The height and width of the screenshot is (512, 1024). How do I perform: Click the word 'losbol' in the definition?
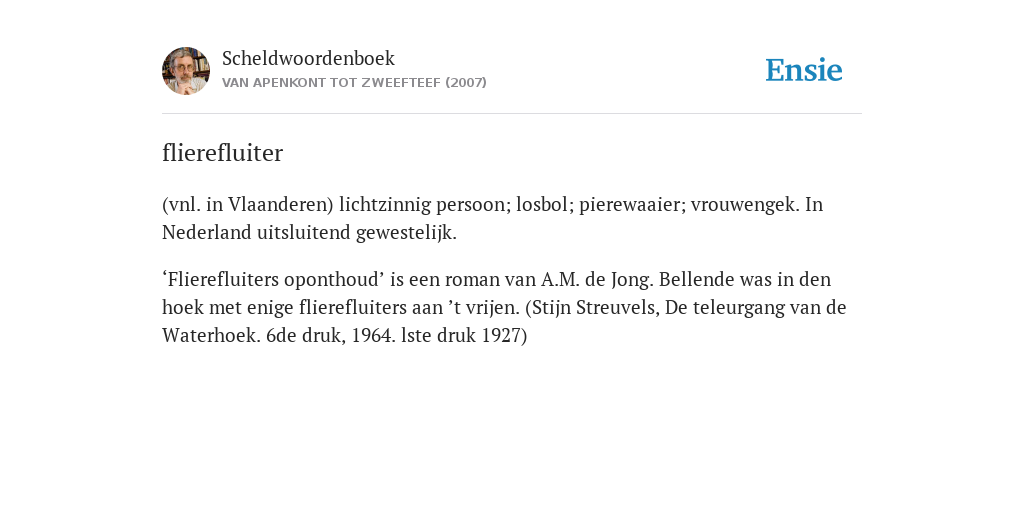pyautogui.click(x=542, y=204)
